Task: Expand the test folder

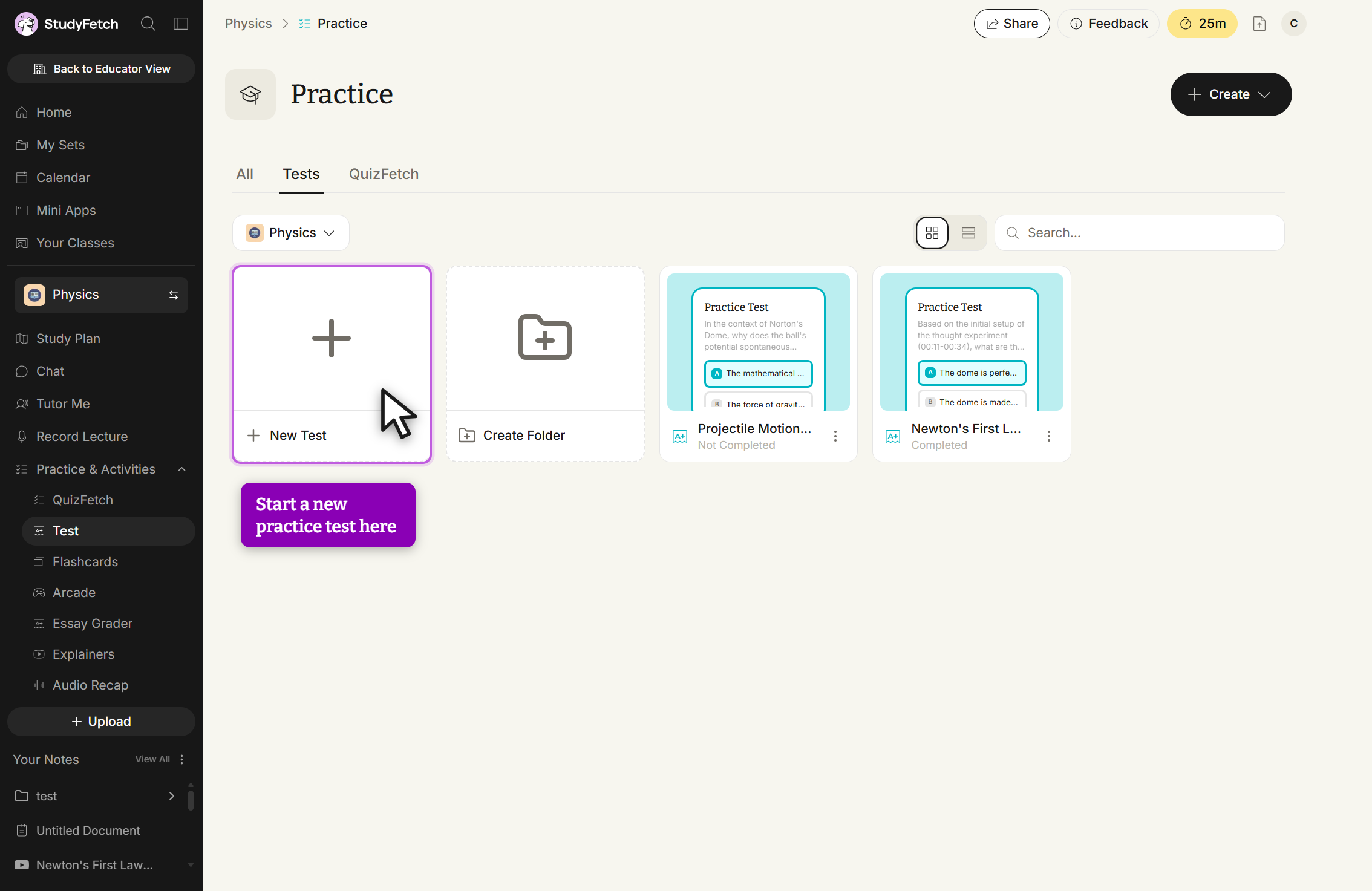Action: [x=171, y=795]
